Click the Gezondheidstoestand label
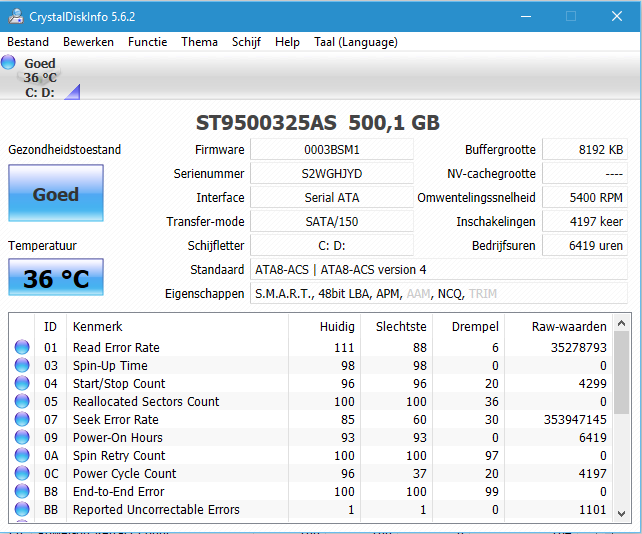This screenshot has width=642, height=534. click(65, 149)
